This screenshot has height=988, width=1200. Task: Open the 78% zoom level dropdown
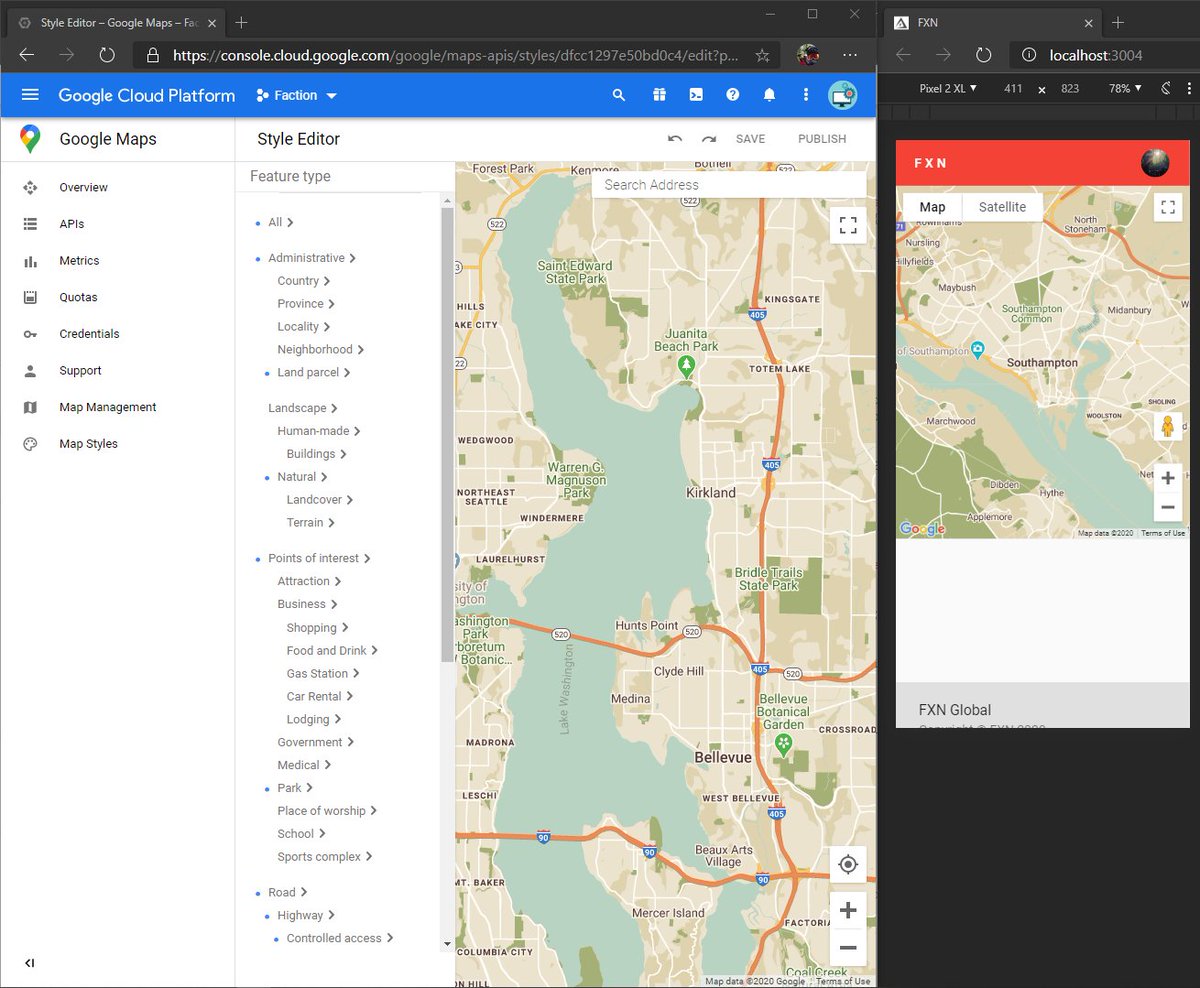pos(1125,88)
